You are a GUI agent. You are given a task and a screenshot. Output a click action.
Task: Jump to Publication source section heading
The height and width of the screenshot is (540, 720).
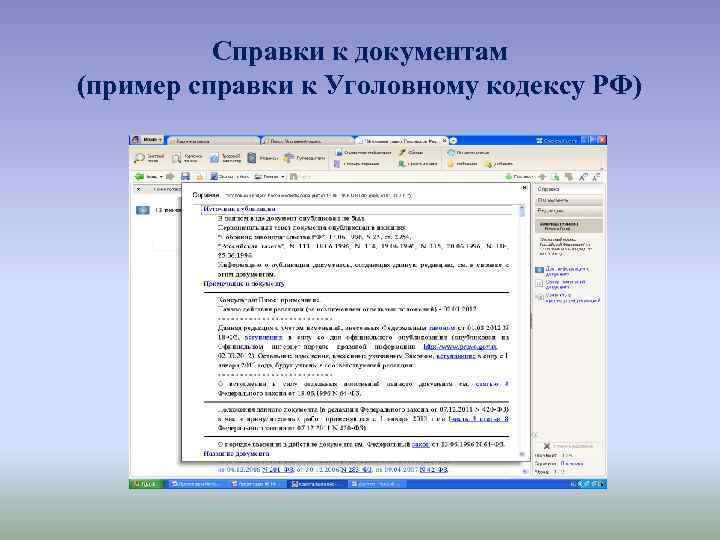[x=239, y=209]
